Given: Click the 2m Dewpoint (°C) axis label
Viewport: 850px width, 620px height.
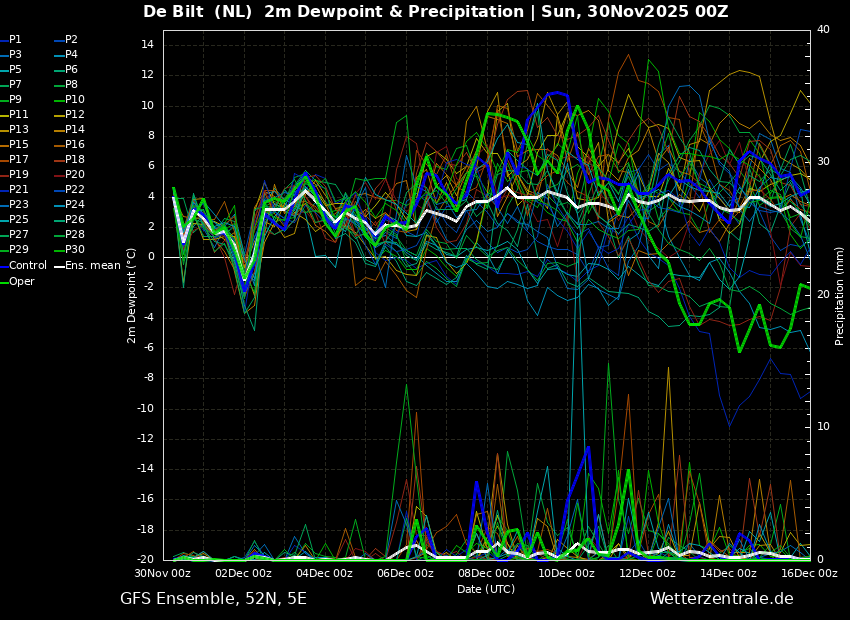Looking at the screenshot, I should click(x=132, y=295).
